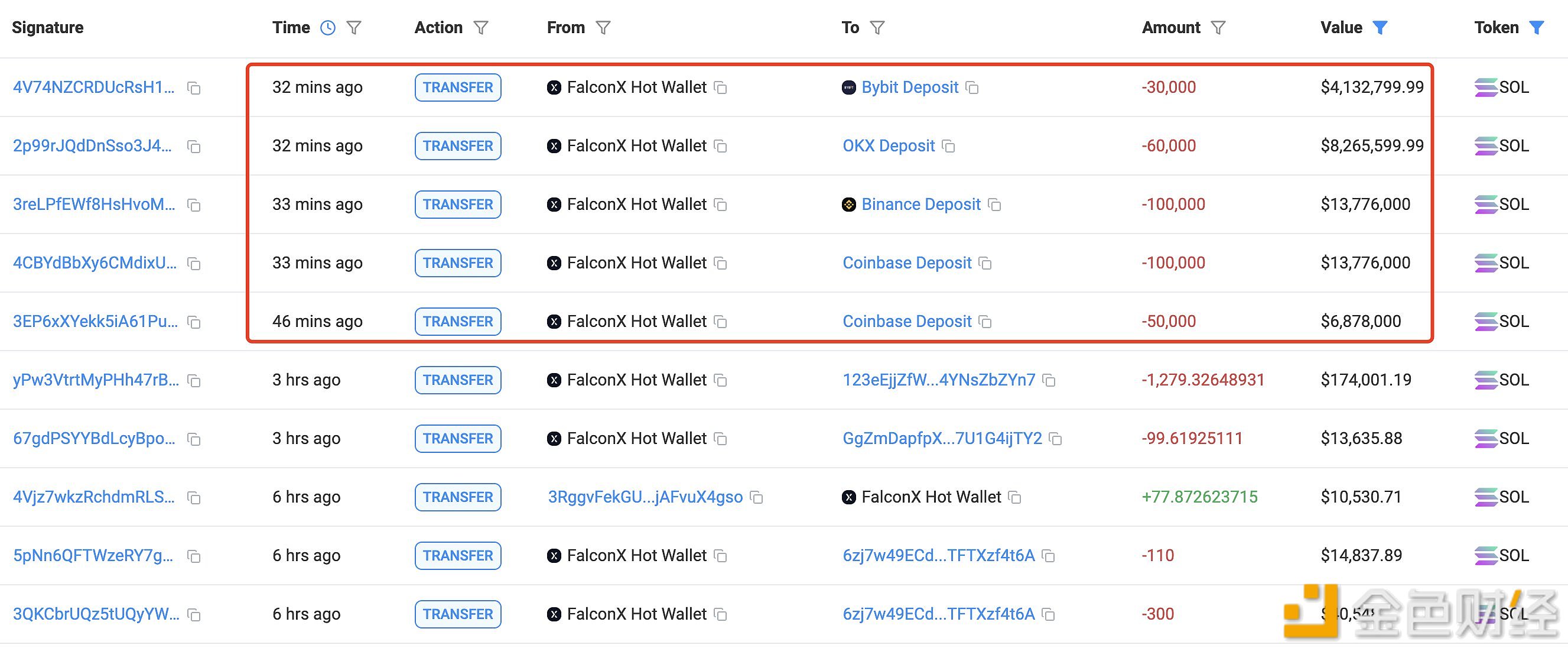Viewport: 1568px width, 648px height.
Task: Click the Amount column filter icon
Action: [x=1218, y=28]
